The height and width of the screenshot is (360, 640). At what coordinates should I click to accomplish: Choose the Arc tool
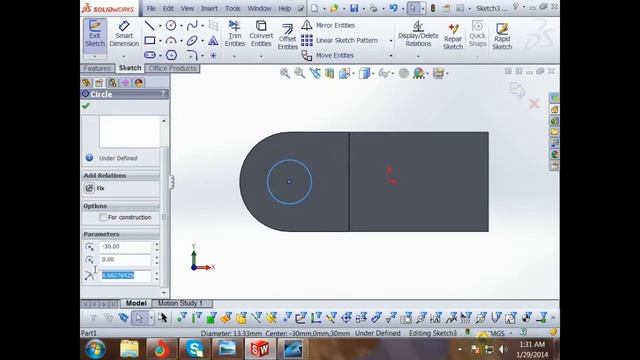click(171, 40)
